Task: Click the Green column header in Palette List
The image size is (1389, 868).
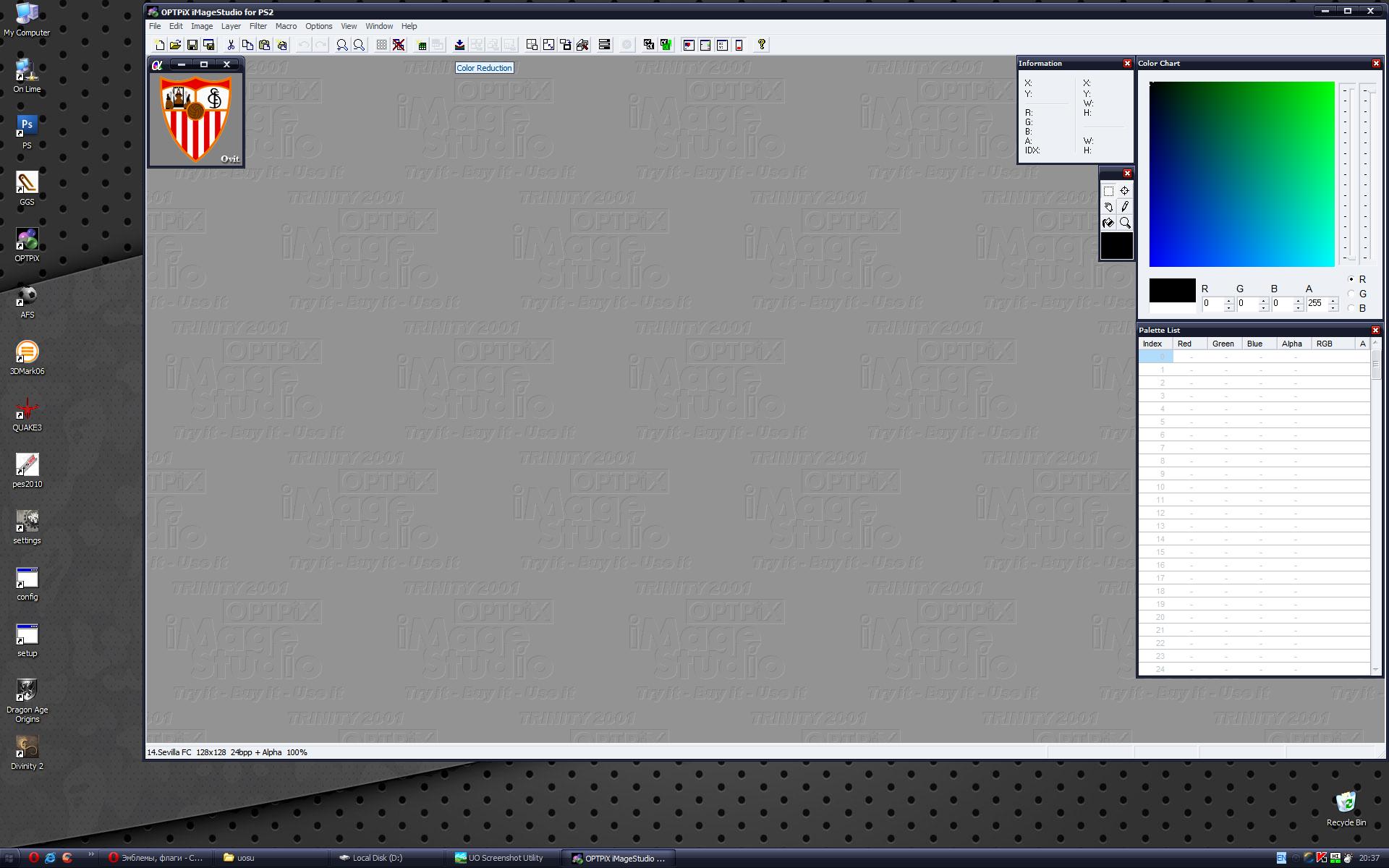Action: coord(1225,344)
